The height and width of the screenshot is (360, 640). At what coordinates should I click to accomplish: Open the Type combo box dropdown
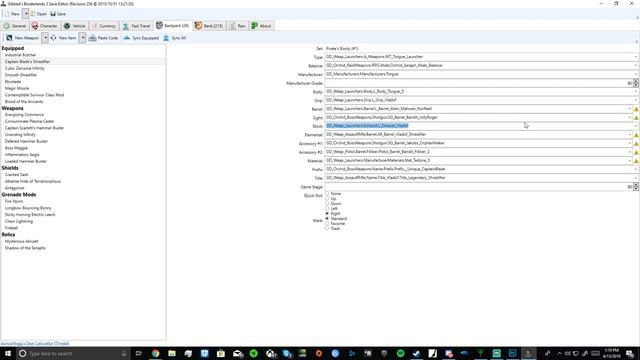[636, 57]
